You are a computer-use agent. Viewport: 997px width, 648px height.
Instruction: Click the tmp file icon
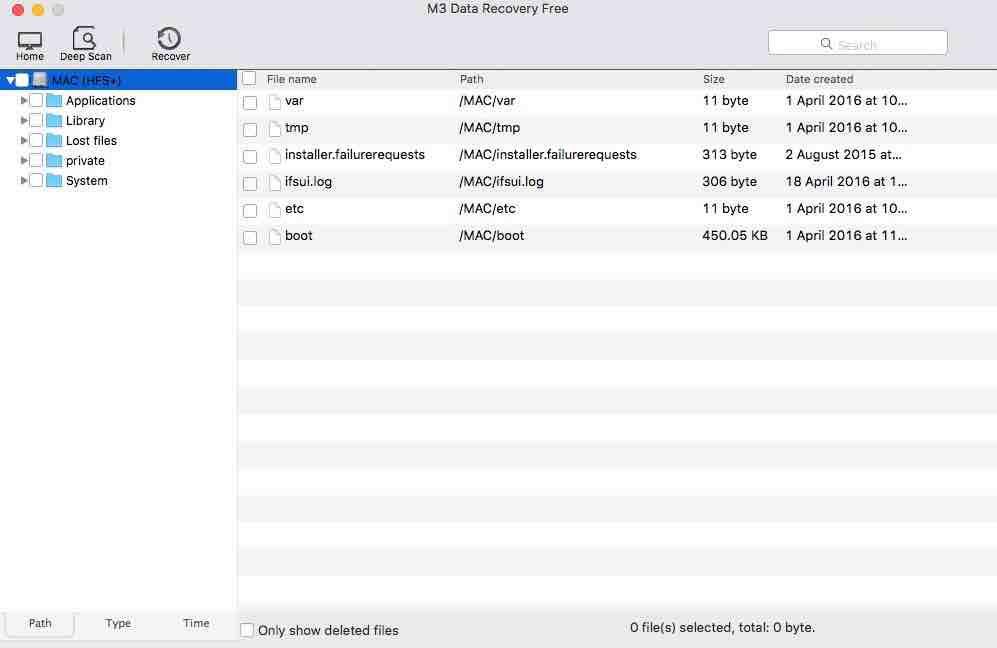[275, 129]
